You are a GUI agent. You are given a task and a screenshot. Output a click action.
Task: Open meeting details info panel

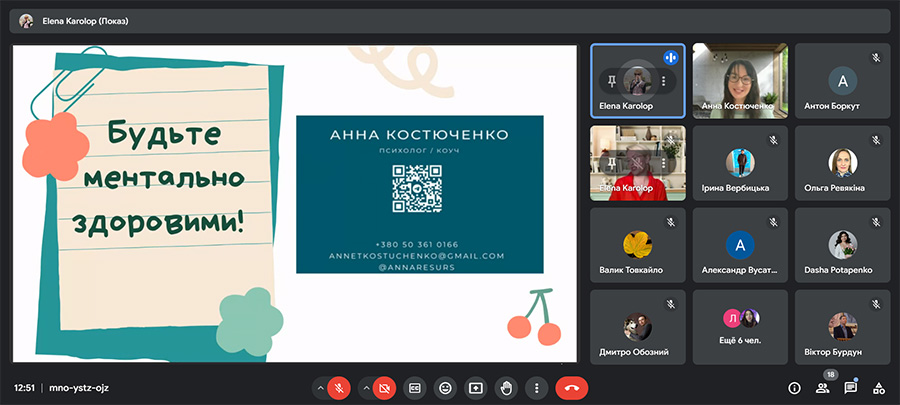tap(794, 387)
